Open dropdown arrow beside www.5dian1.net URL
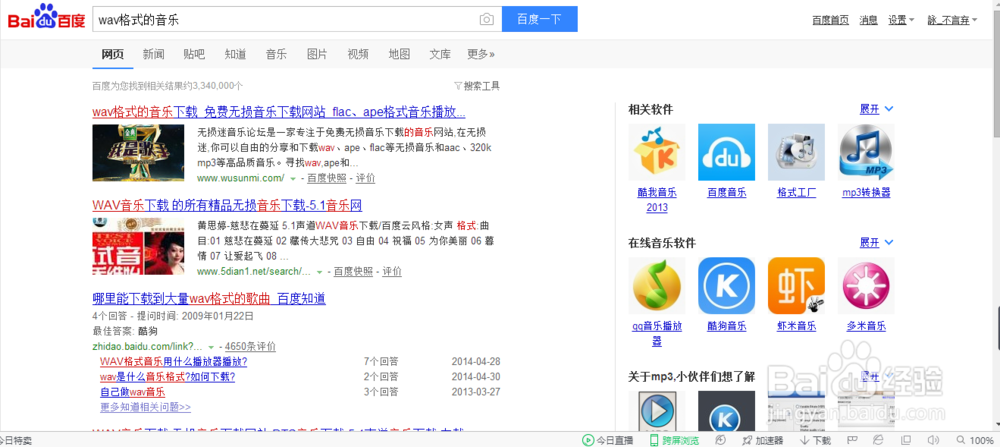 click(320, 272)
